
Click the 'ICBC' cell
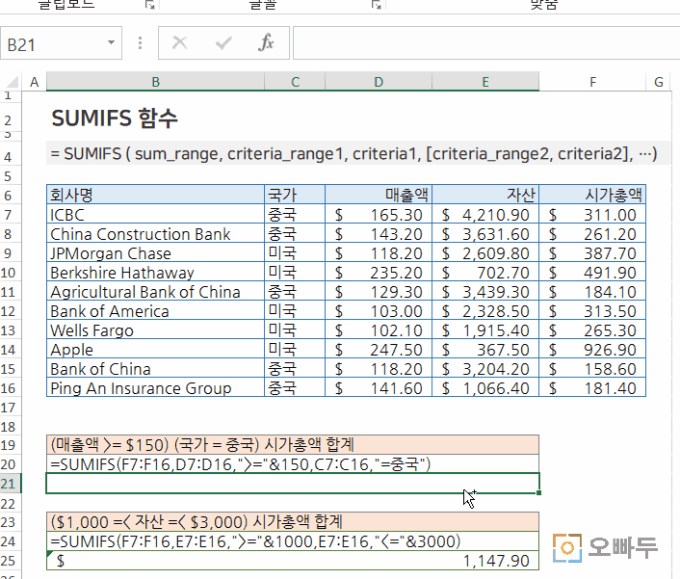[155, 215]
